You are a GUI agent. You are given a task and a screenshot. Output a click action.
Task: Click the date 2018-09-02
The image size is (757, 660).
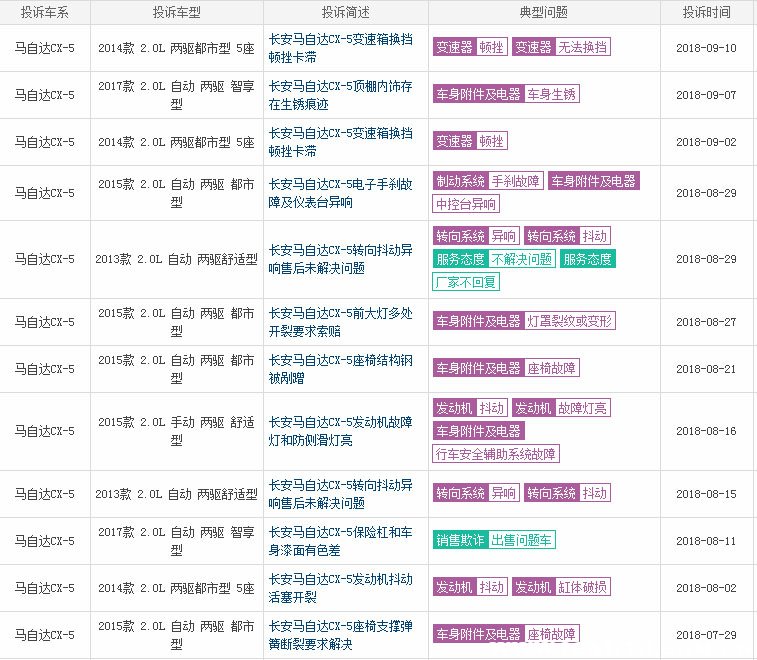(706, 142)
